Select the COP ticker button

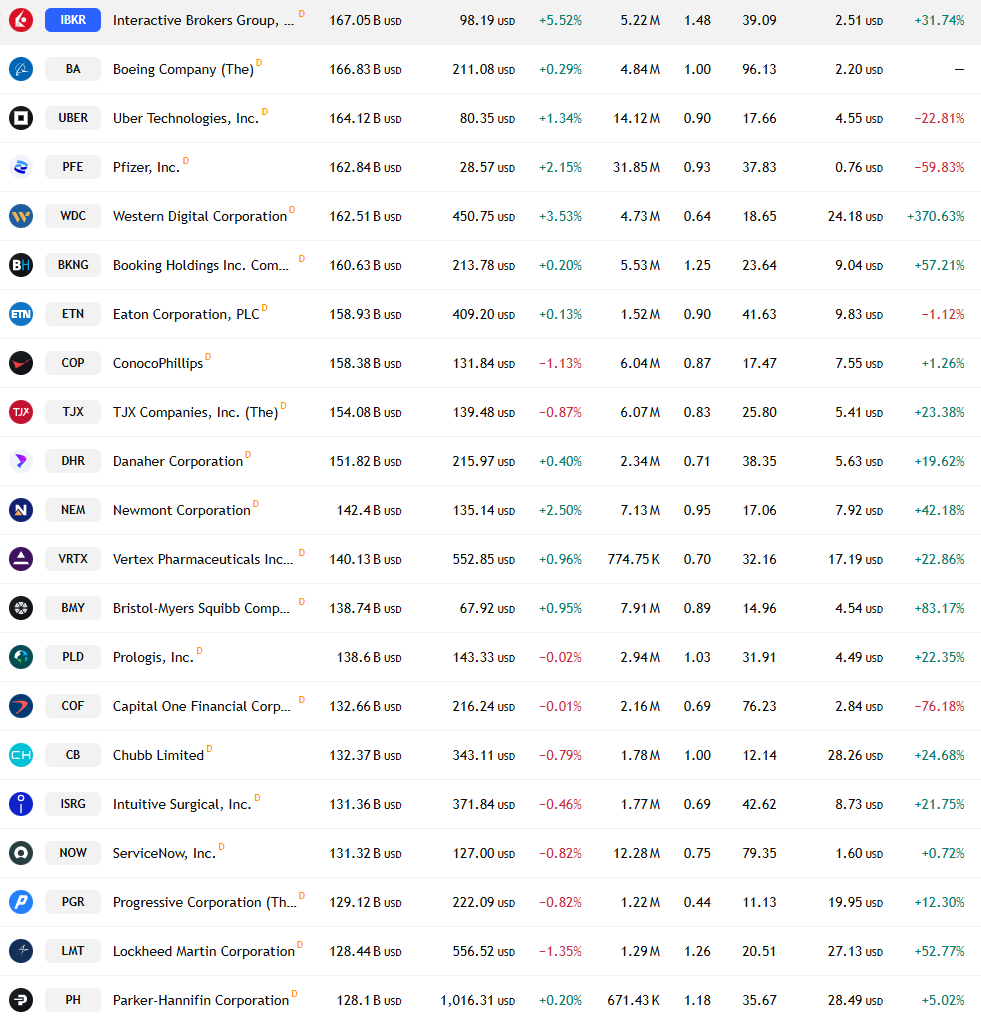(73, 363)
